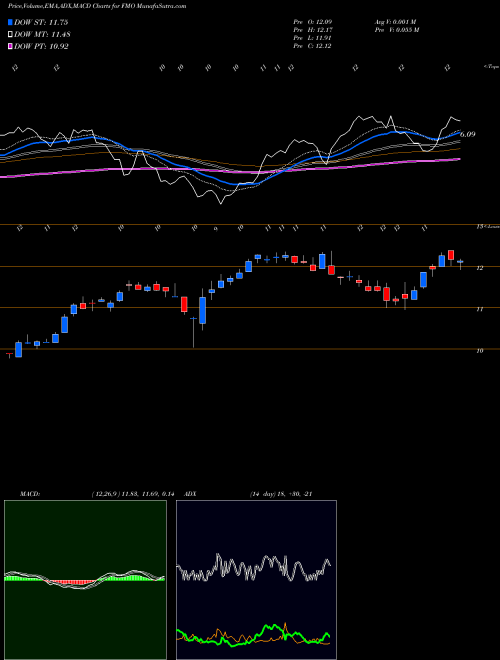Click the 6.09 value label on EMA chart
This screenshot has height=660, width=500.
pyautogui.click(x=468, y=134)
